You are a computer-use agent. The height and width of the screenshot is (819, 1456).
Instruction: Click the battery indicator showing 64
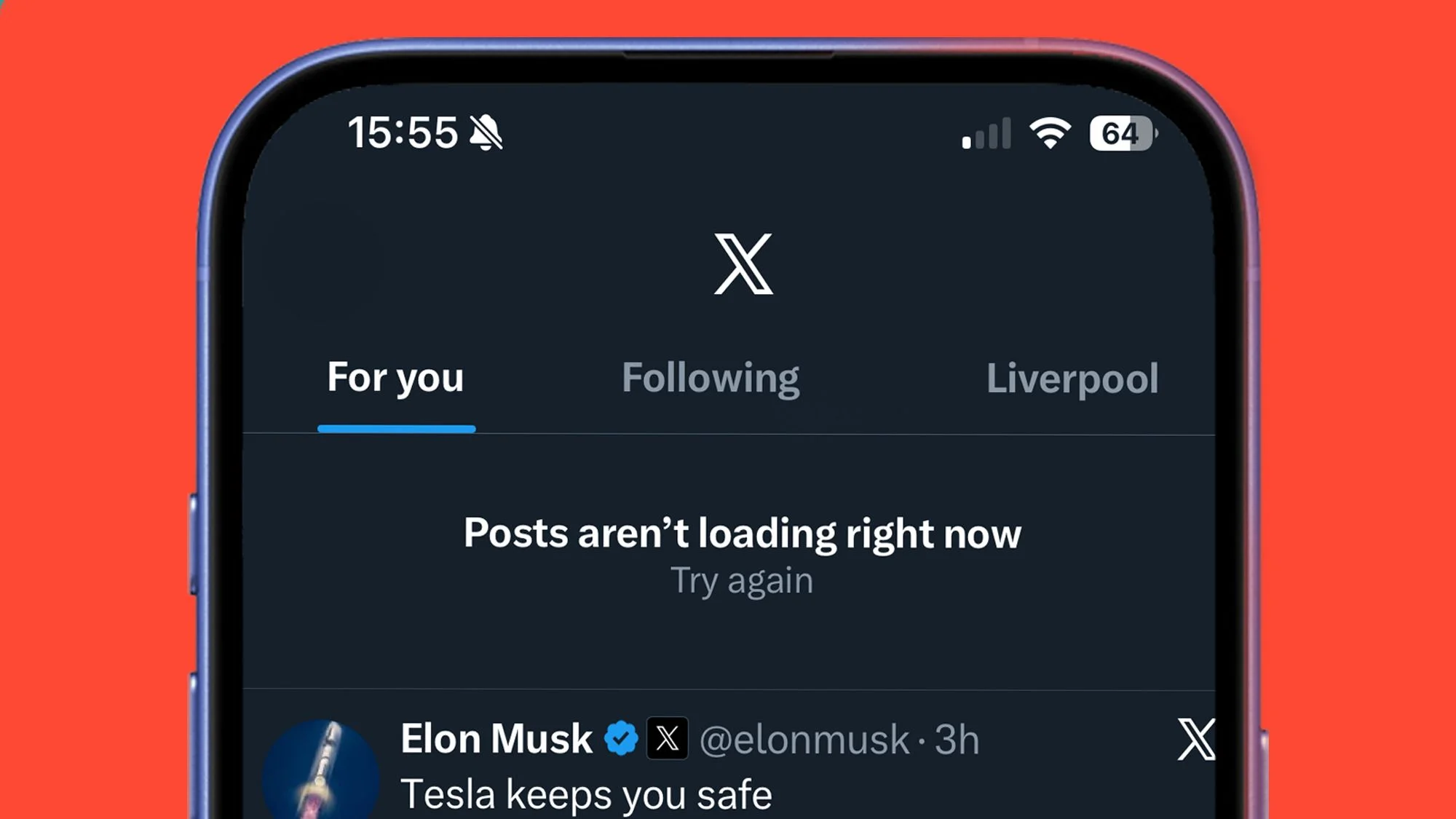point(1122,133)
